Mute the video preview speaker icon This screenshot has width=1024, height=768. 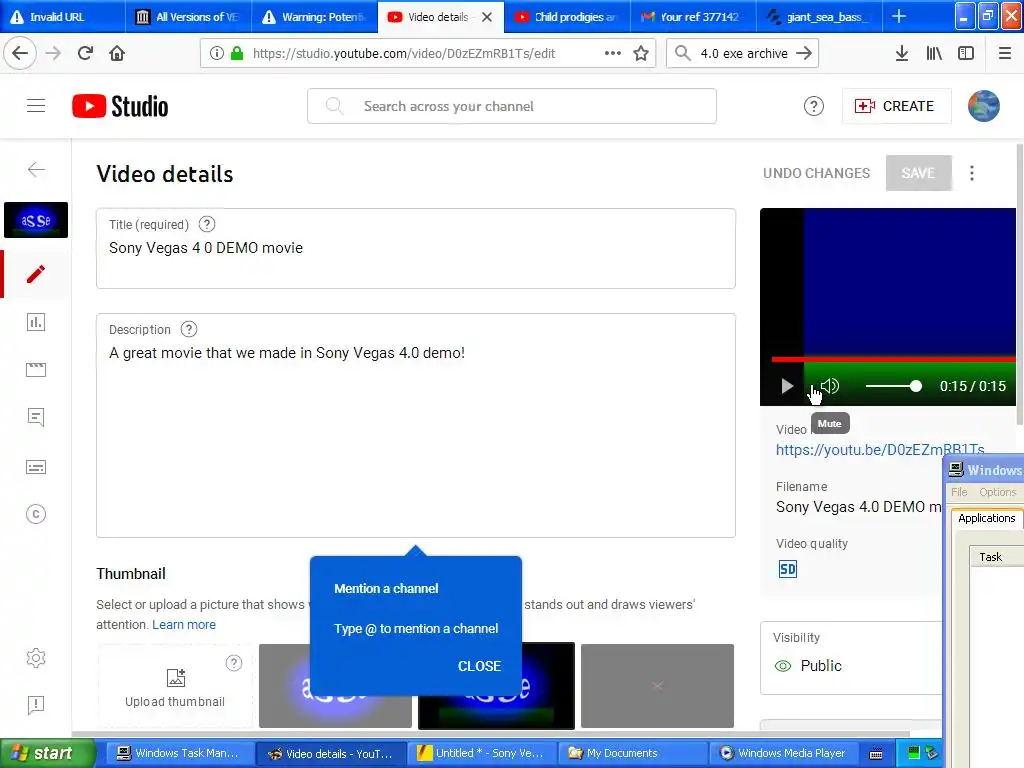tap(830, 386)
